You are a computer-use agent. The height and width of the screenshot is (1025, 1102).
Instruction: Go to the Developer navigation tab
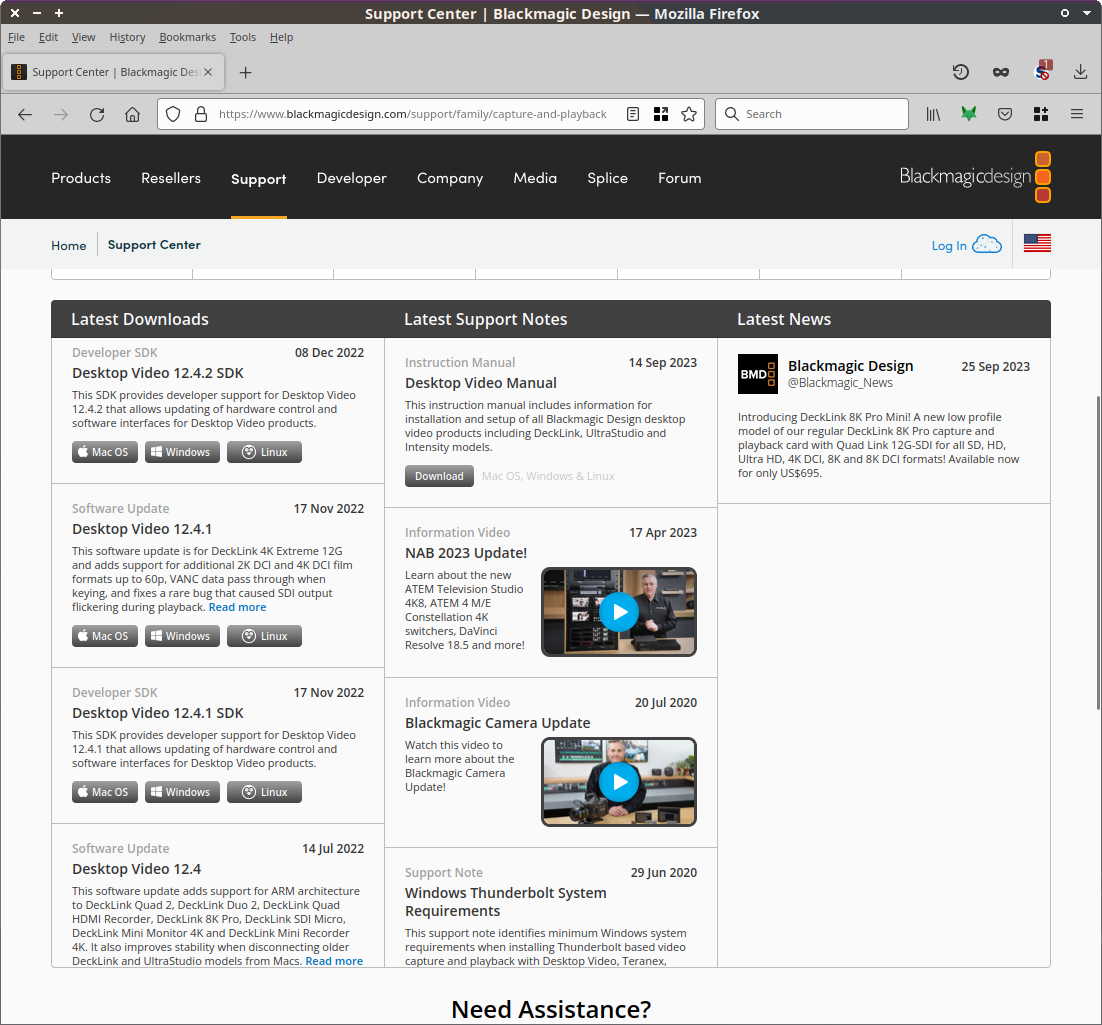351,178
